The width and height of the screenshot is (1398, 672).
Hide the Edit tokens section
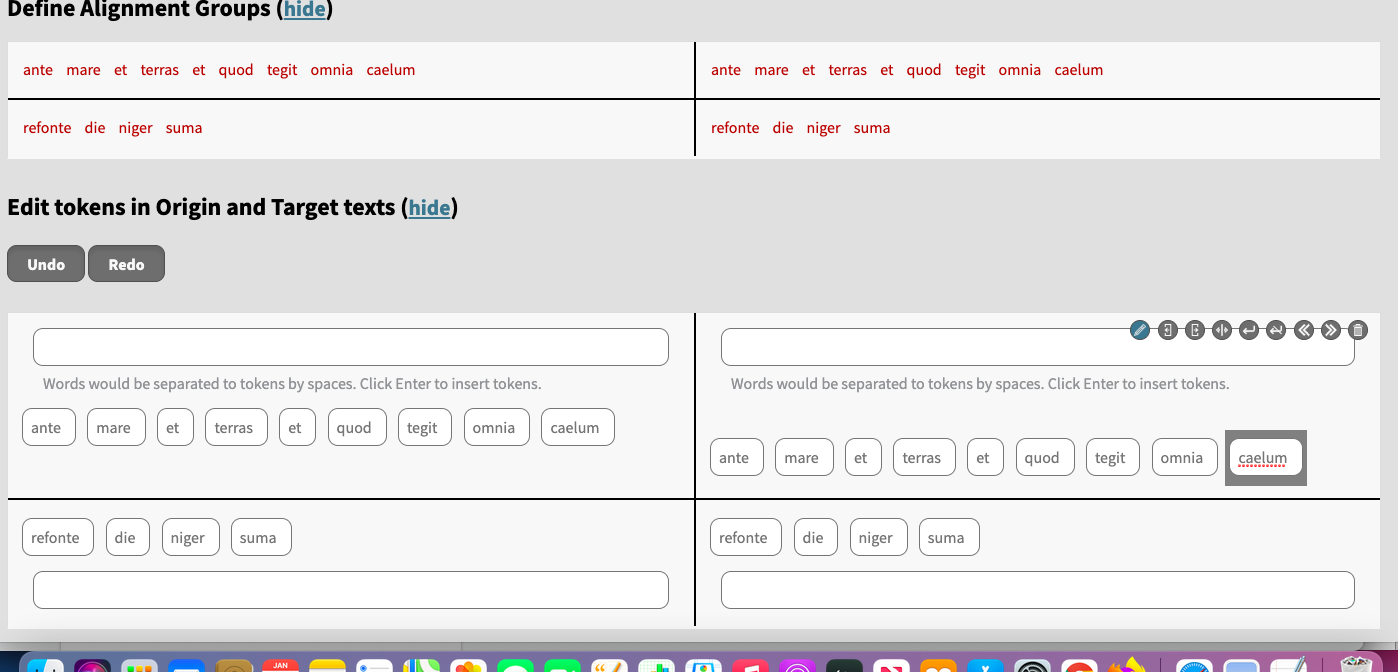click(429, 208)
